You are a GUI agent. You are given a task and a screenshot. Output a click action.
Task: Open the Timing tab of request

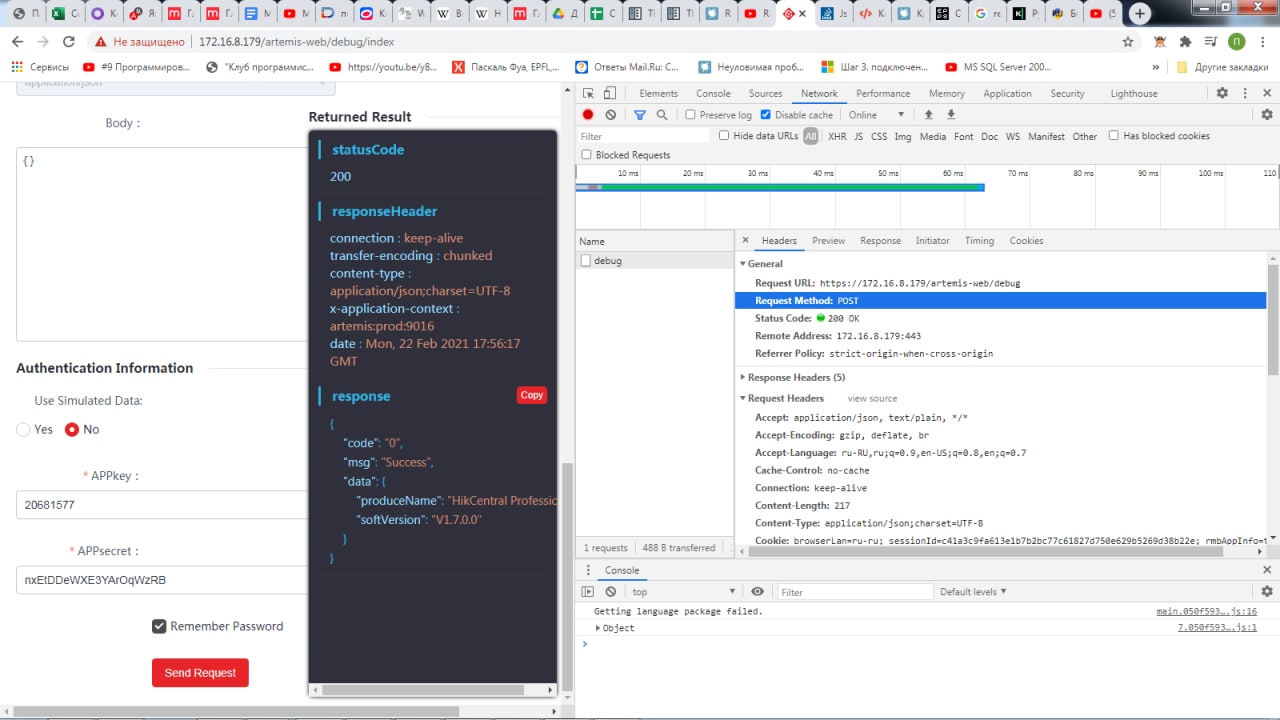click(979, 241)
